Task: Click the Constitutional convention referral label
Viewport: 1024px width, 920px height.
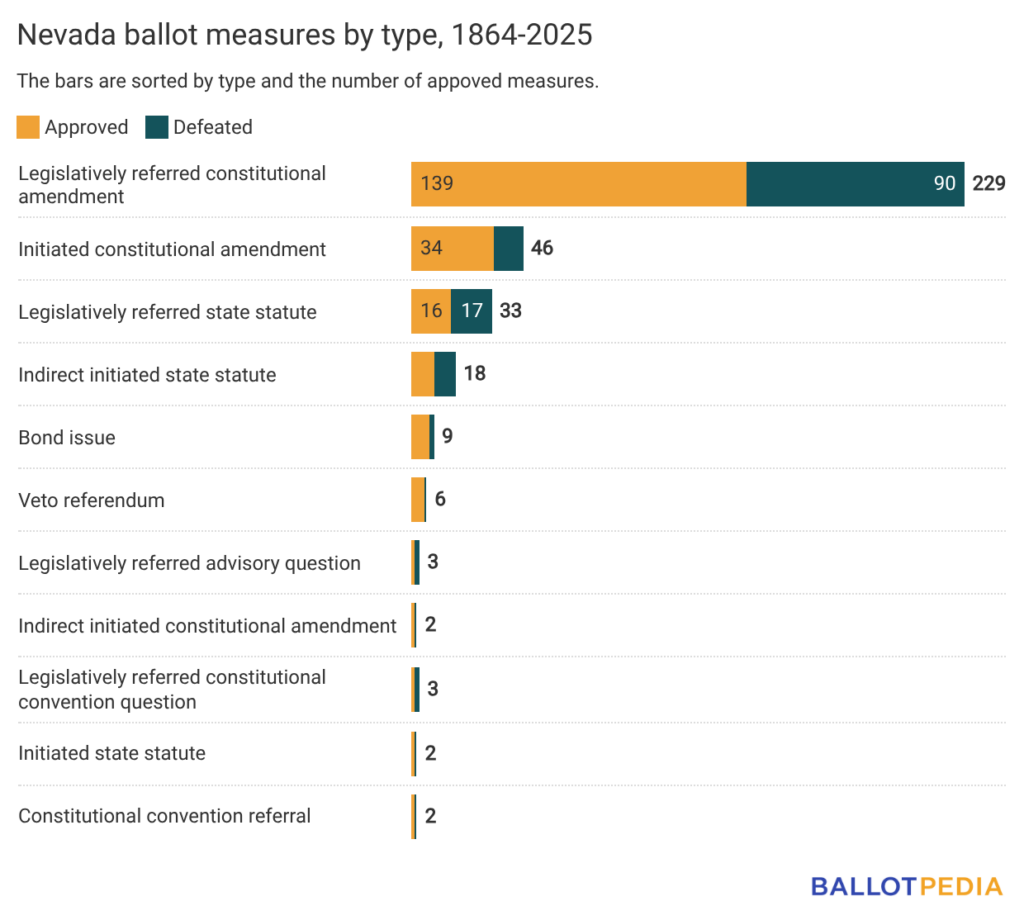Action: [164, 816]
